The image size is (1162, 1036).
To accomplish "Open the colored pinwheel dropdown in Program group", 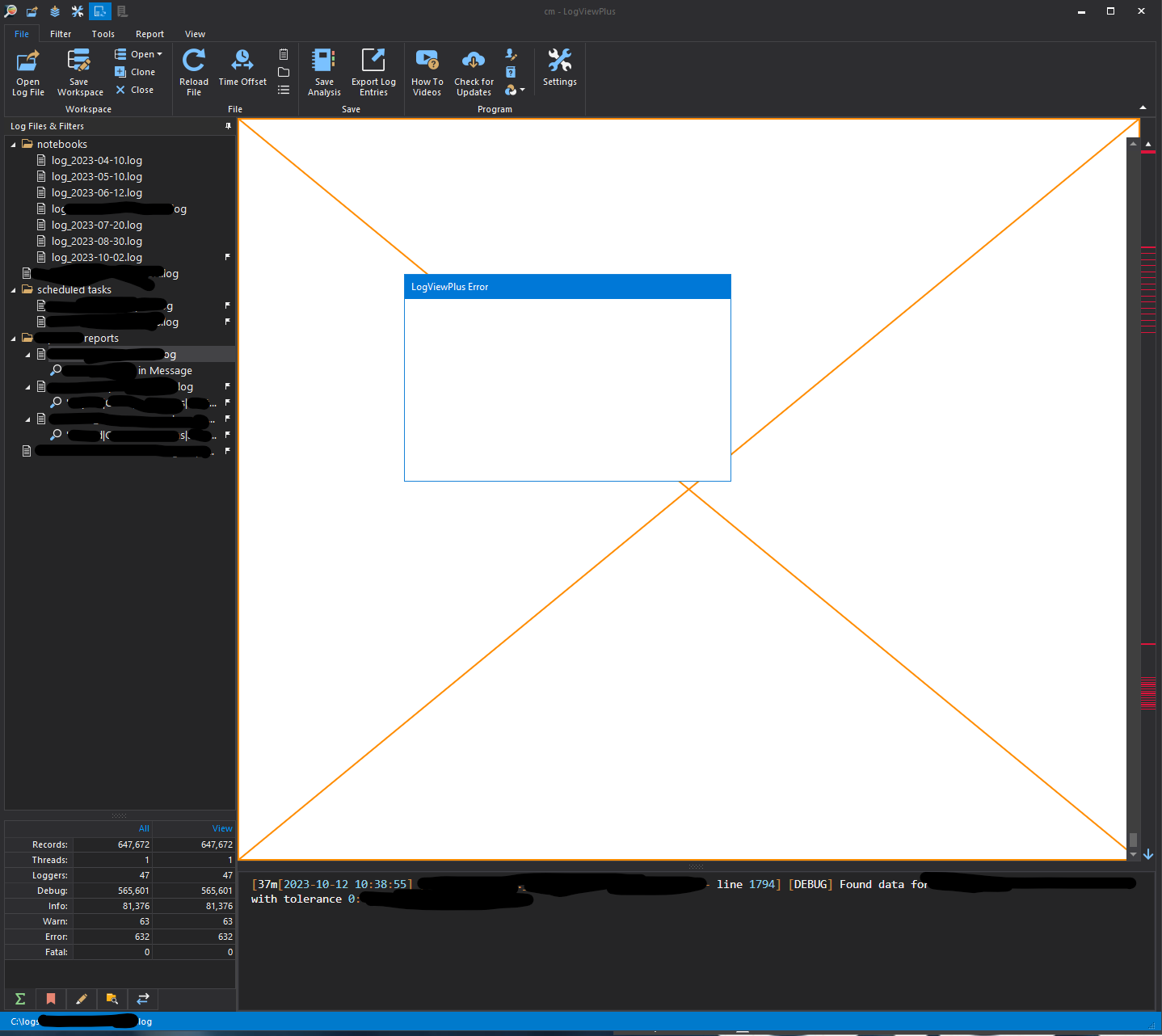I will click(515, 90).
